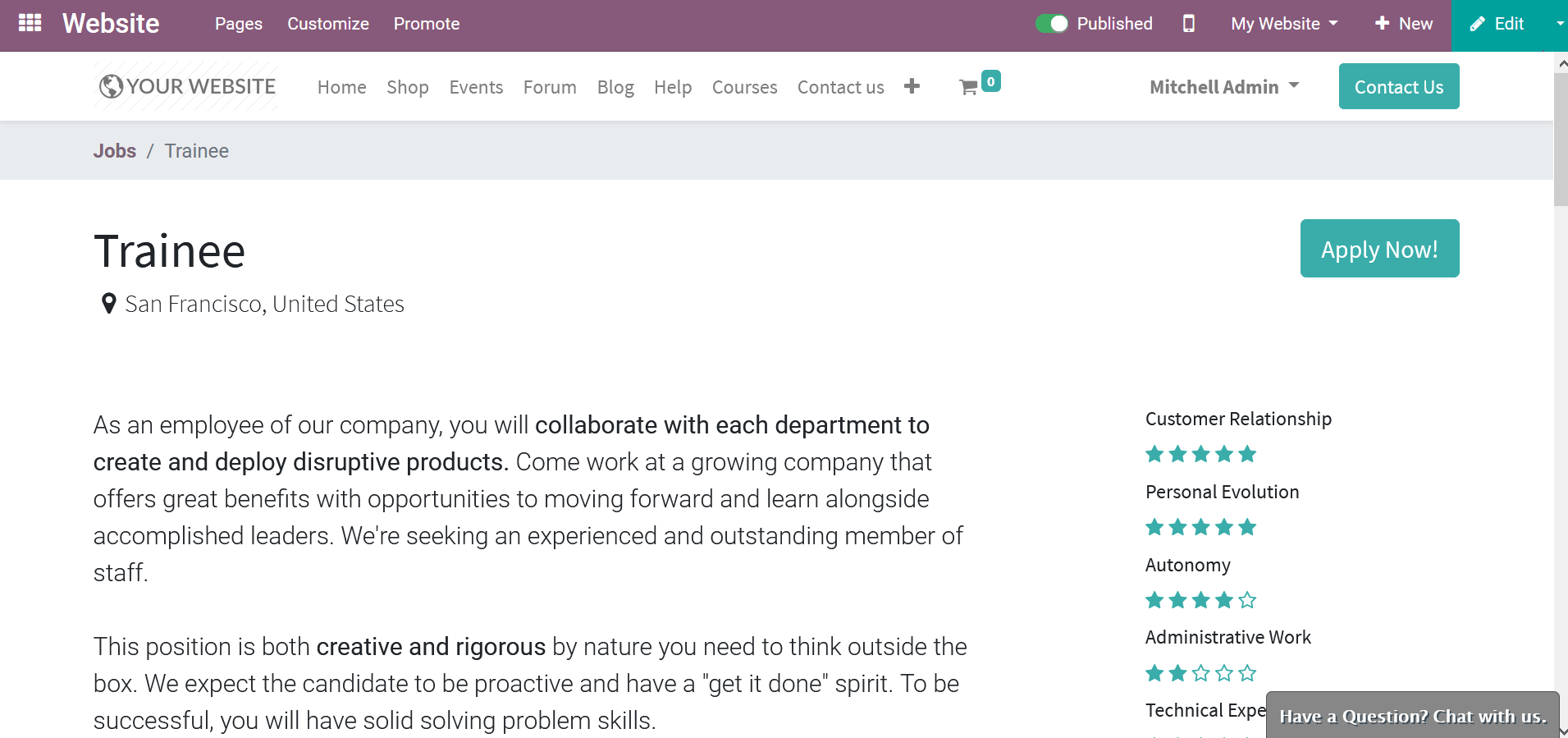Screen dimensions: 1568x738
Task: Click the Apply Now! button
Action: (1379, 249)
